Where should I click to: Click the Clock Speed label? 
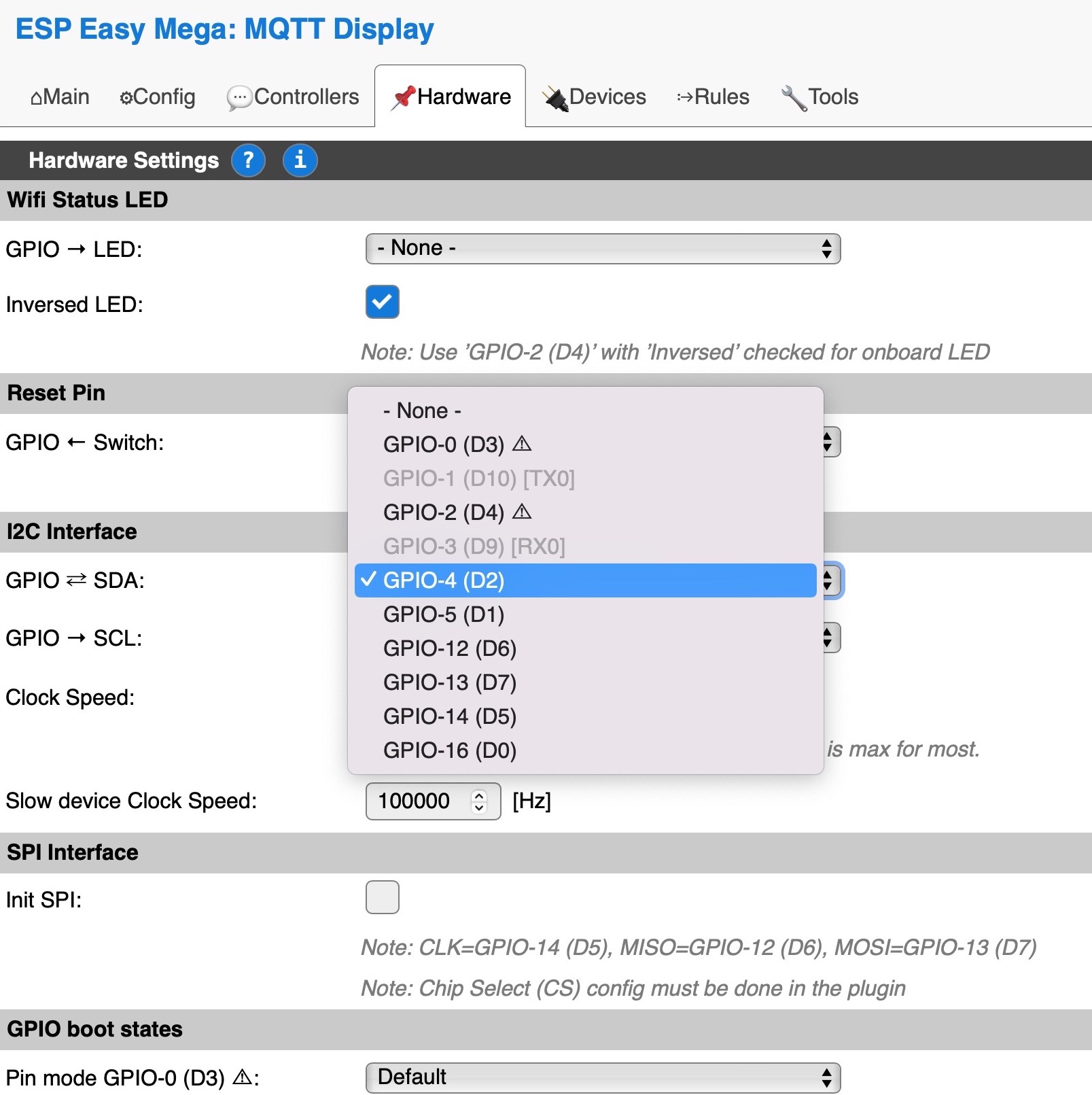tap(70, 697)
